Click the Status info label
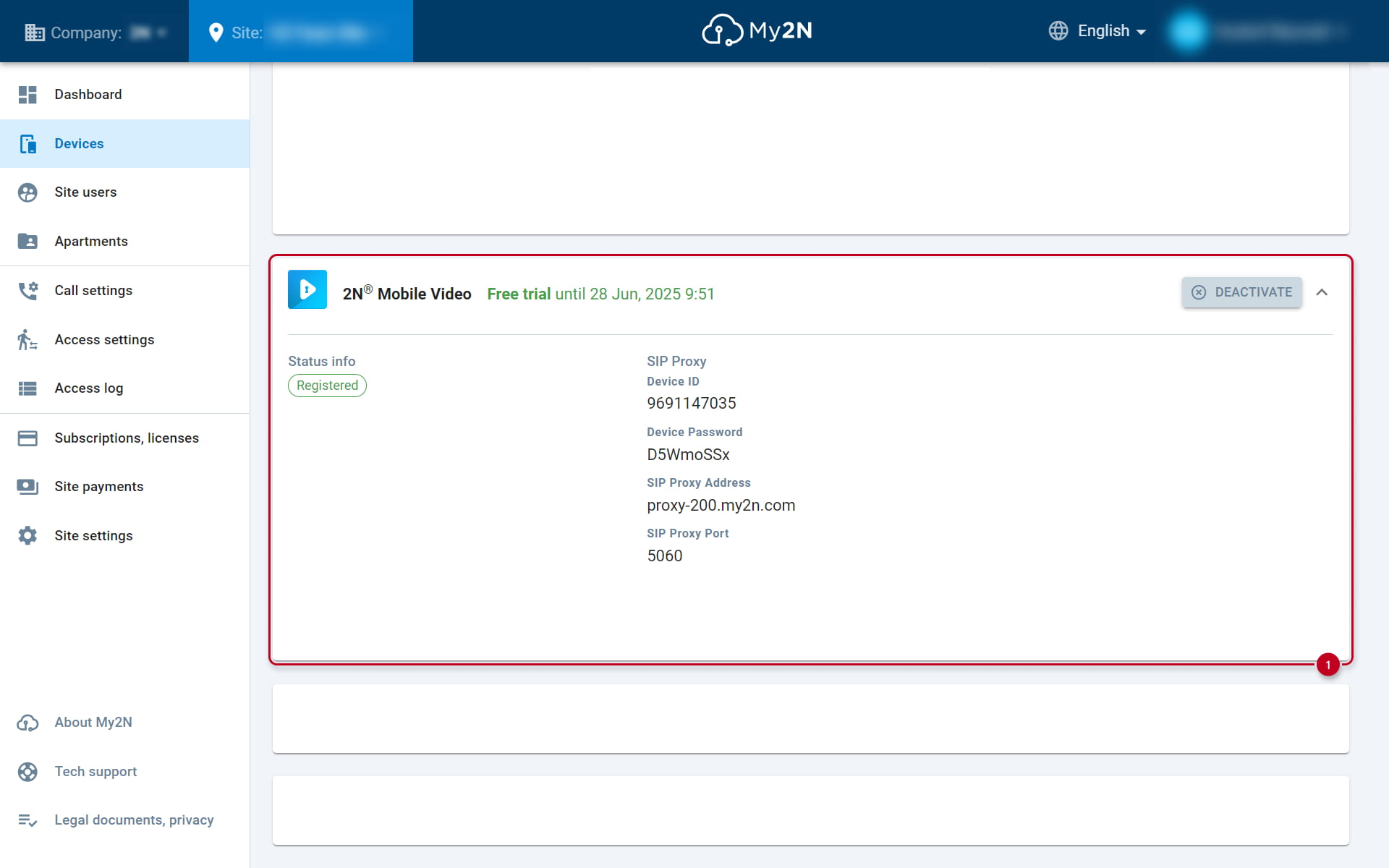The image size is (1389, 868). tap(322, 361)
